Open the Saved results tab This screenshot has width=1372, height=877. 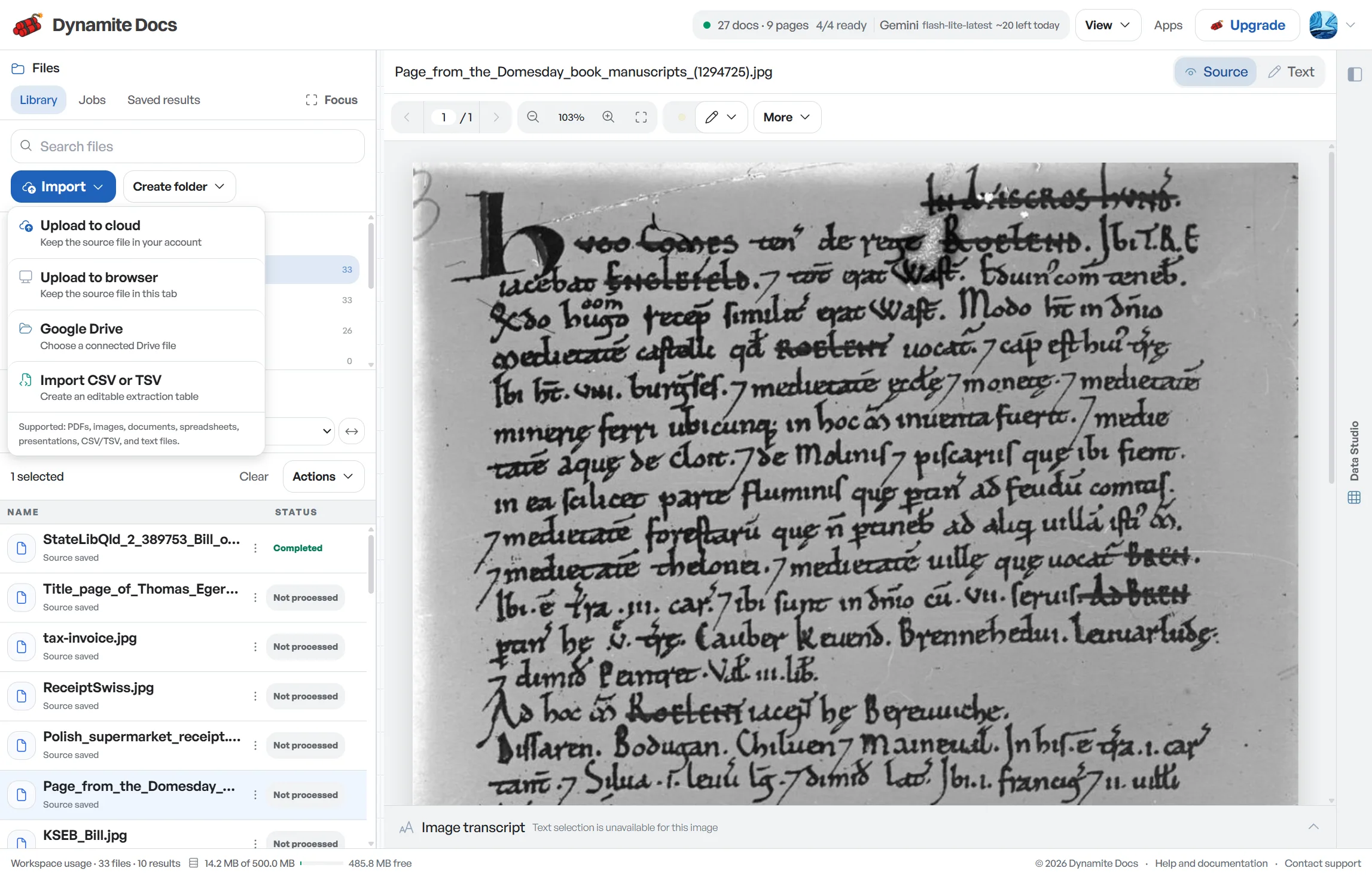[164, 100]
